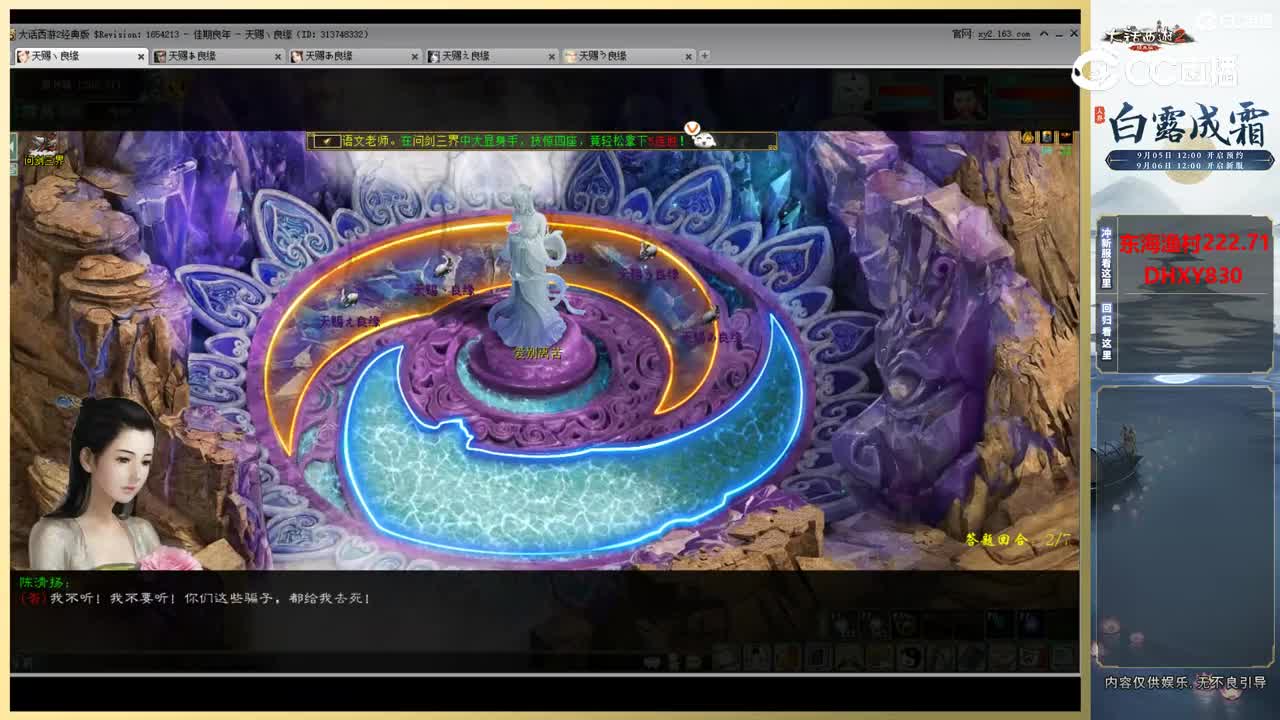
Task: Close the 天赐ま良缘 tab
Action: coord(277,57)
